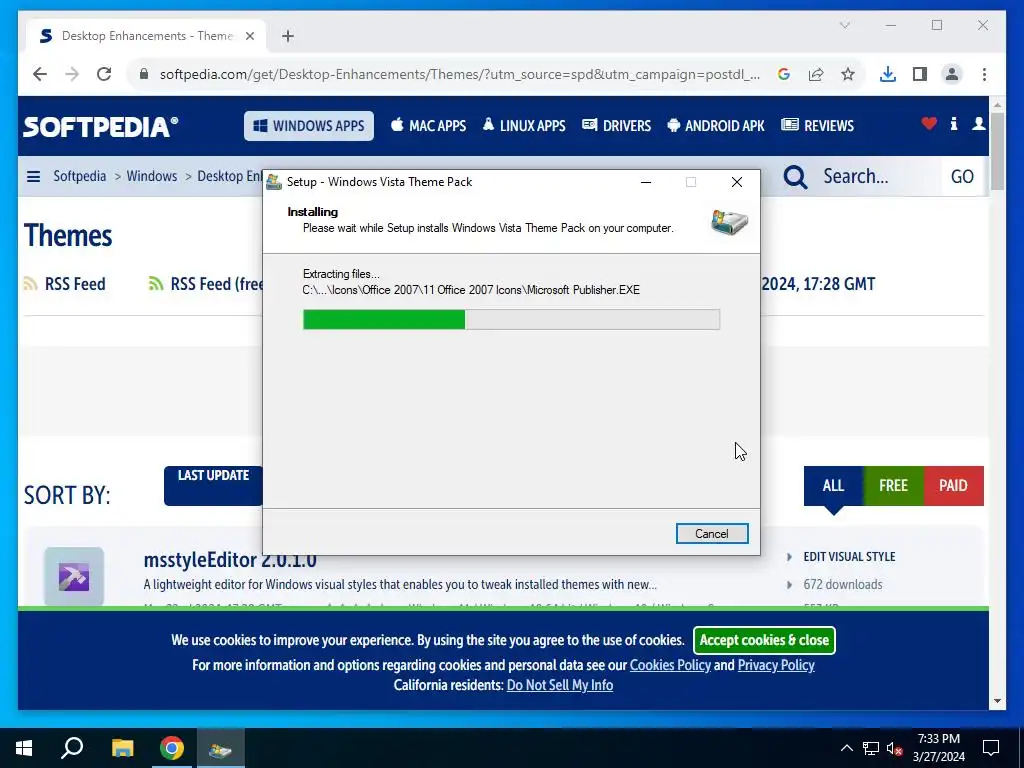The width and height of the screenshot is (1024, 768).
Task: Follow the Windows breadcrumb link
Action: point(152,176)
